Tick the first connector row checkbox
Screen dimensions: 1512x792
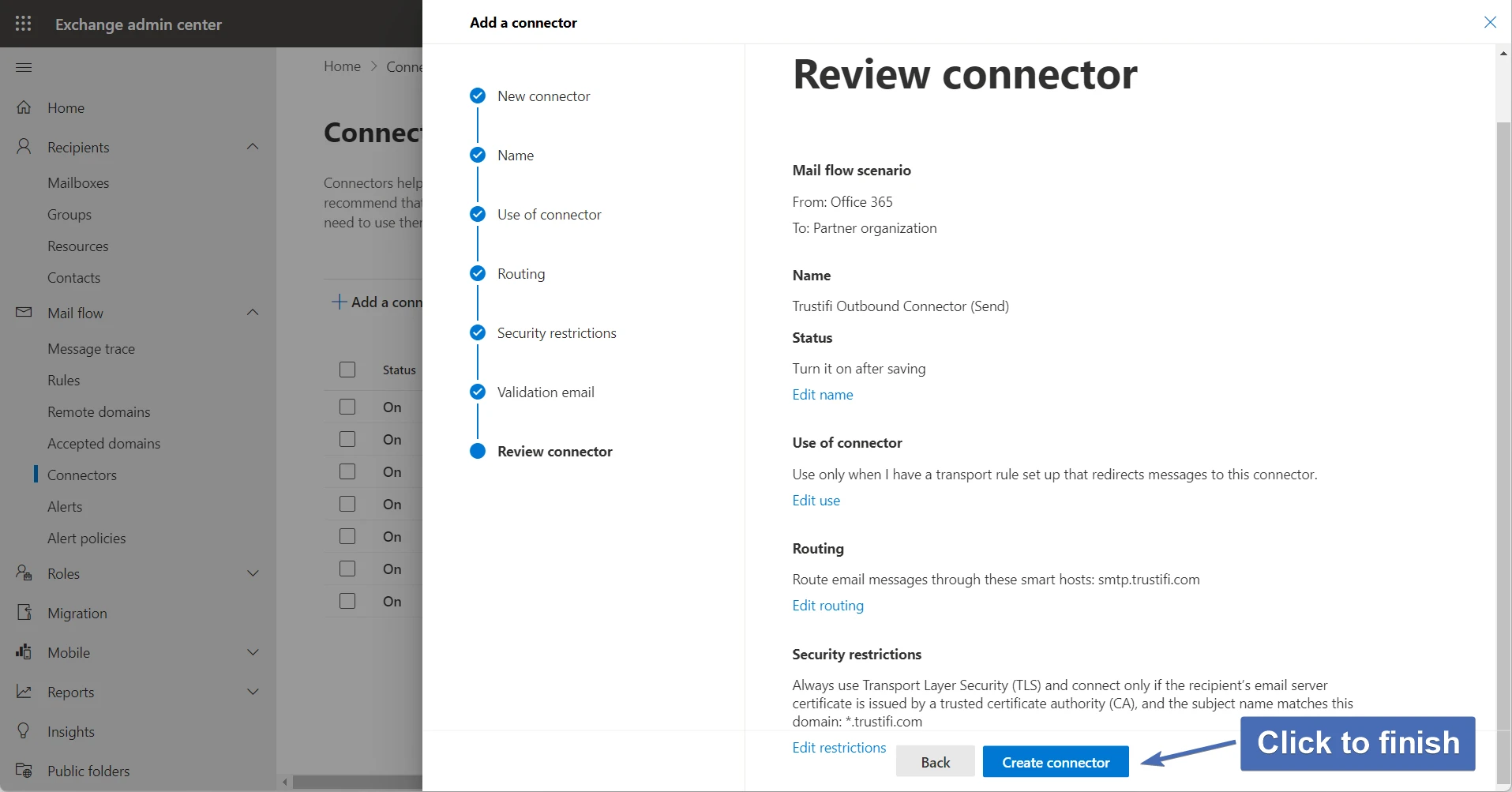pyautogui.click(x=347, y=407)
